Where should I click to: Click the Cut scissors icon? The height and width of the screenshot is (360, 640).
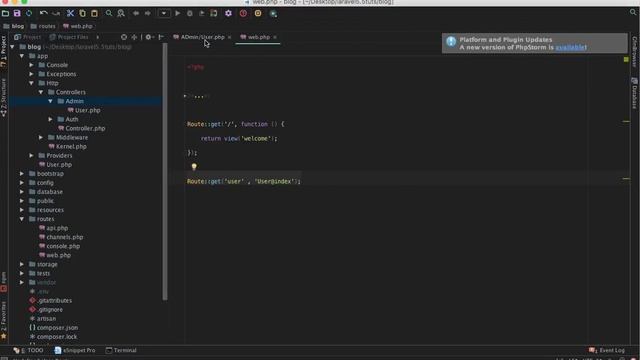(x=70, y=13)
